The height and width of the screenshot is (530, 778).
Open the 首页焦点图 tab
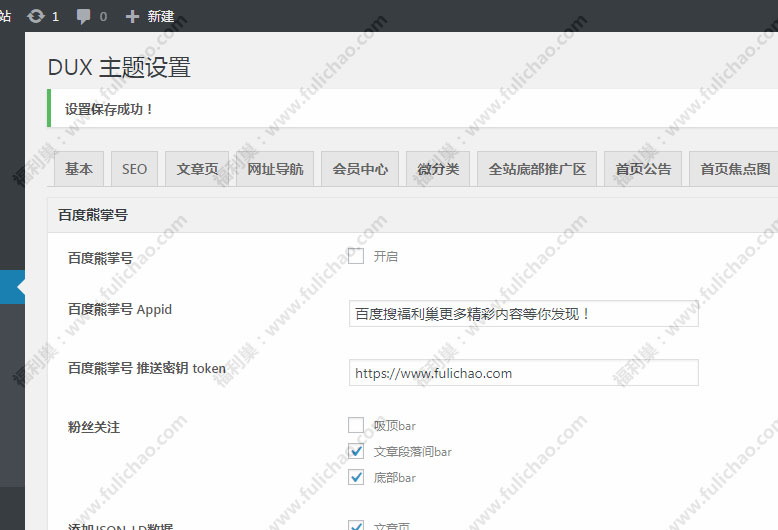tap(734, 169)
